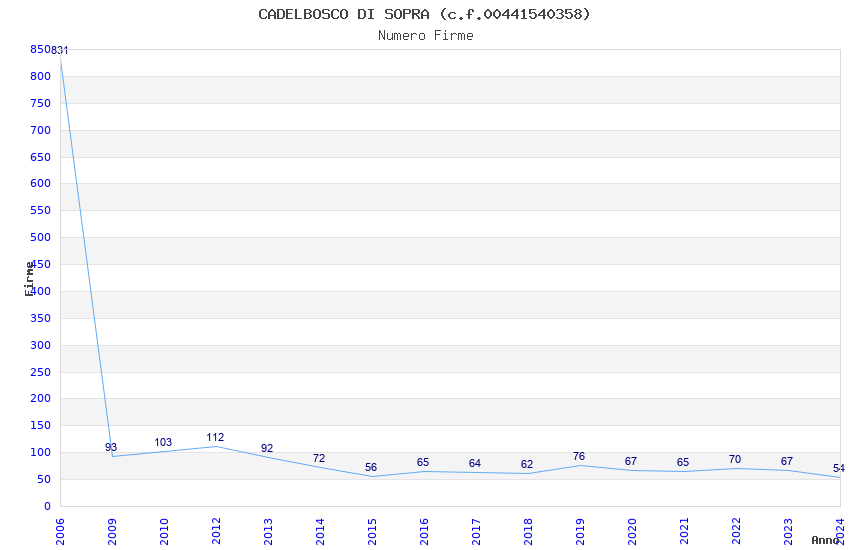
Task: Click the y-axis value 650
Action: click(x=41, y=157)
